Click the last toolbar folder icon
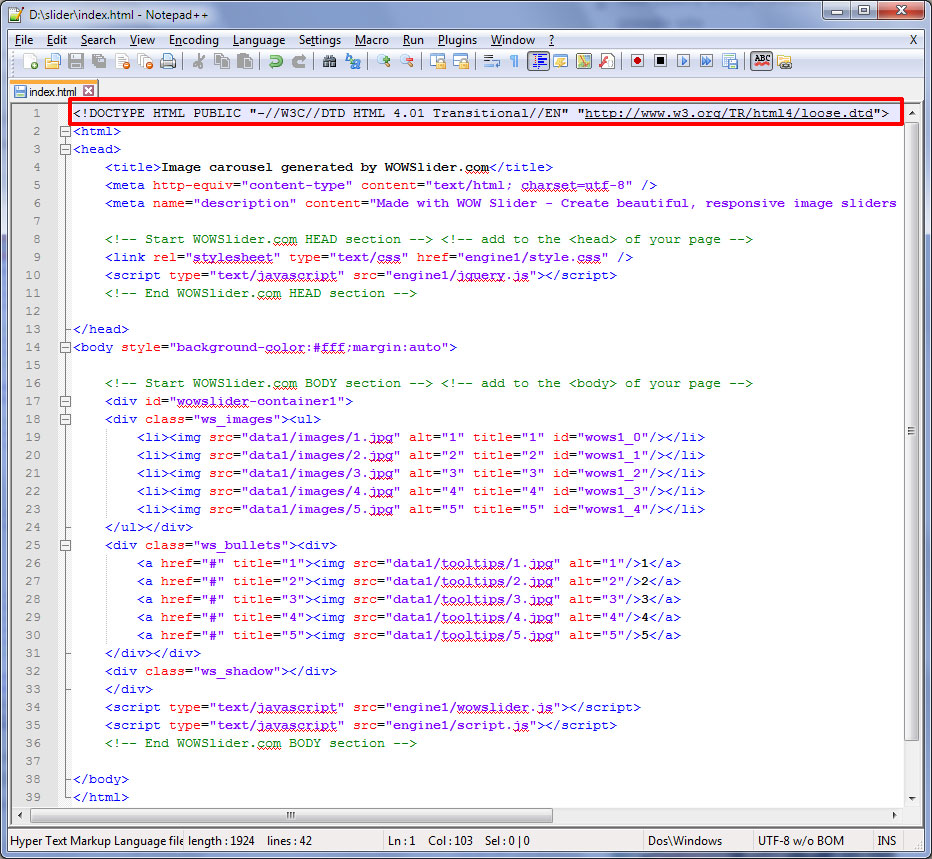The image size is (932, 859). pos(785,61)
